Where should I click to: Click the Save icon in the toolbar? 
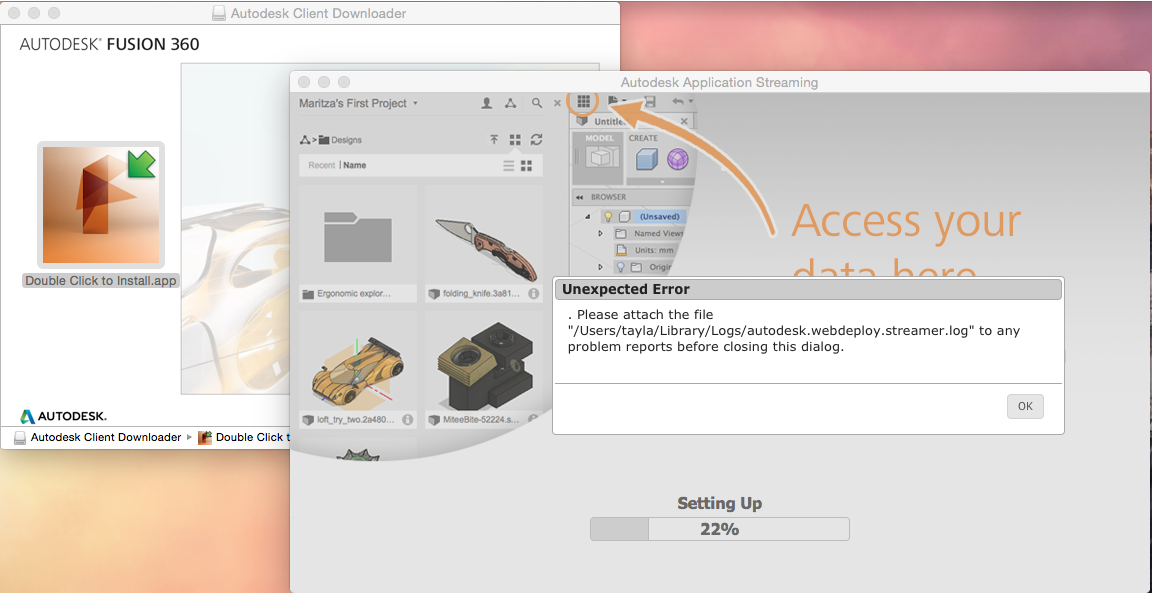click(648, 100)
